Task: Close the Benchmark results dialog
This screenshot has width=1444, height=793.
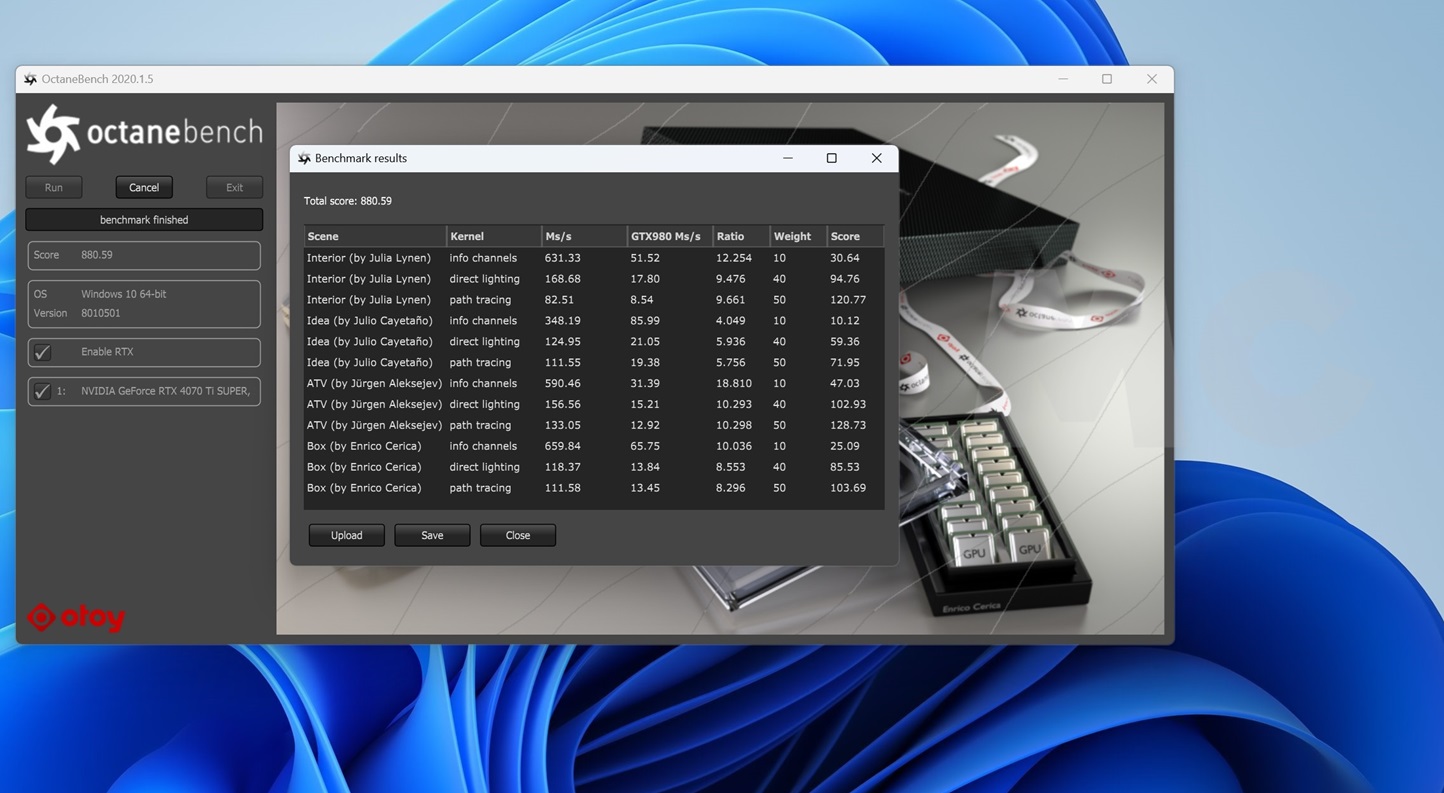Action: pos(517,534)
